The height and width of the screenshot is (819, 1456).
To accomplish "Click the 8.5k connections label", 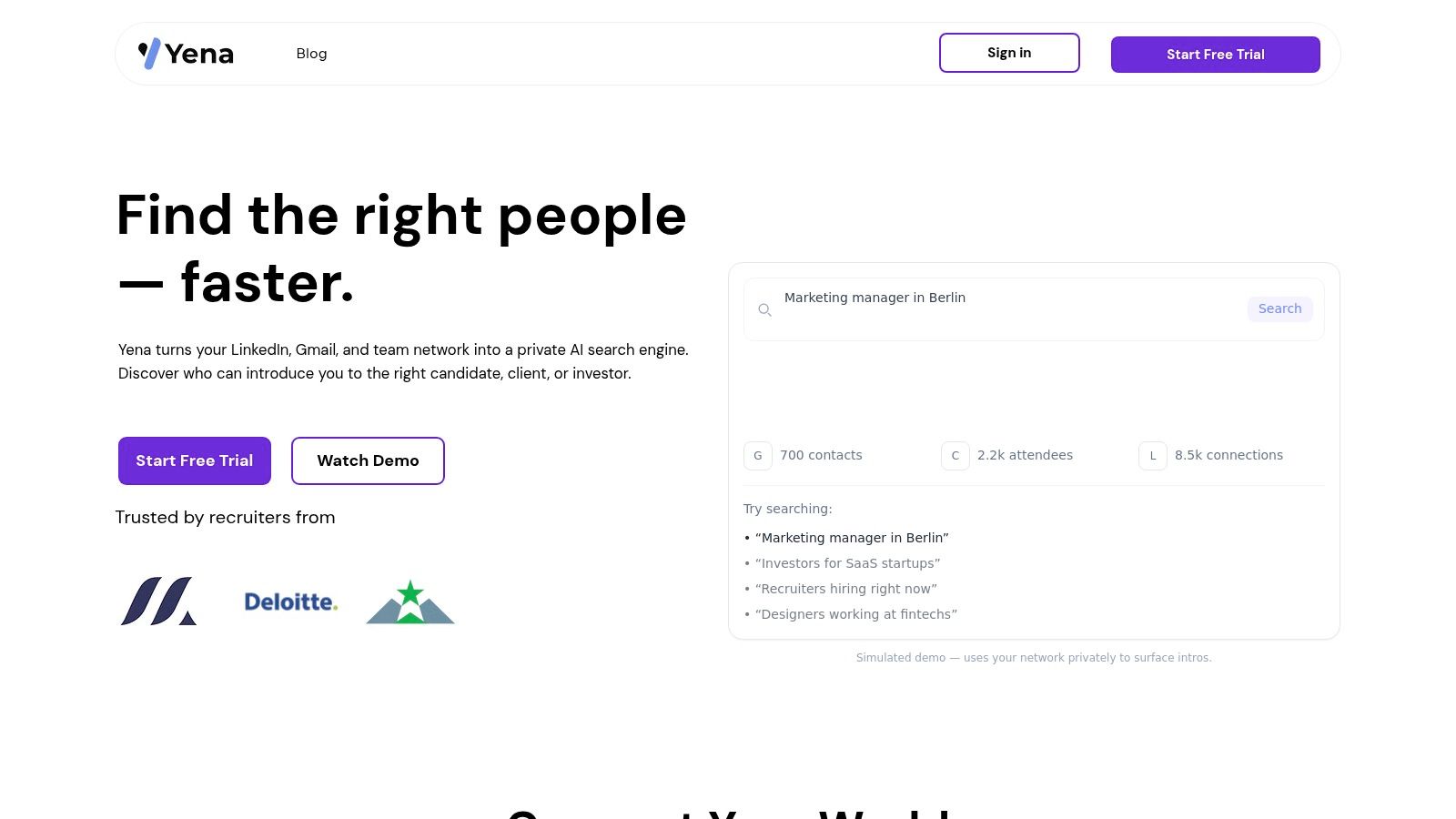I will click(1228, 455).
